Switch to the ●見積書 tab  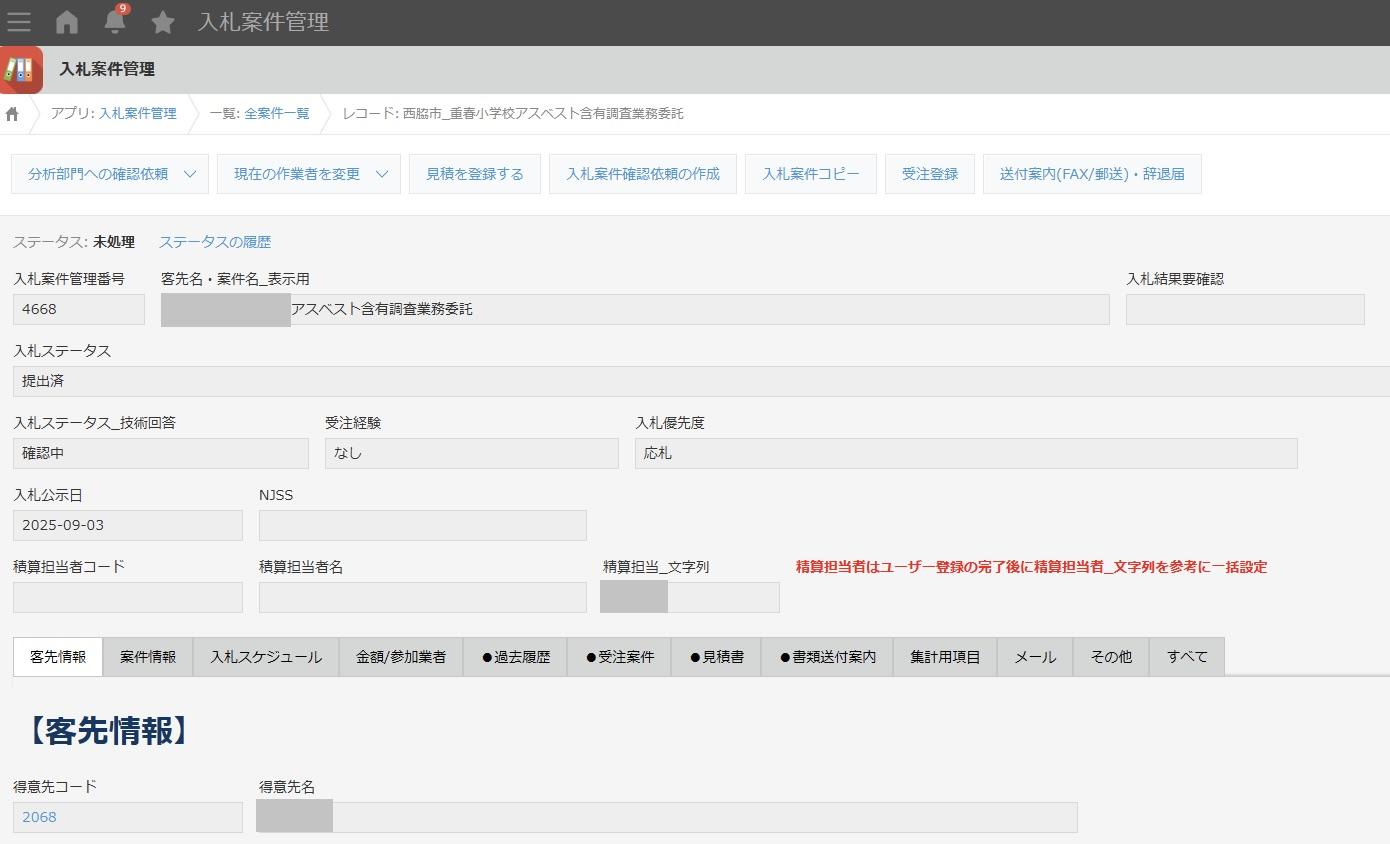pyautogui.click(x=717, y=657)
